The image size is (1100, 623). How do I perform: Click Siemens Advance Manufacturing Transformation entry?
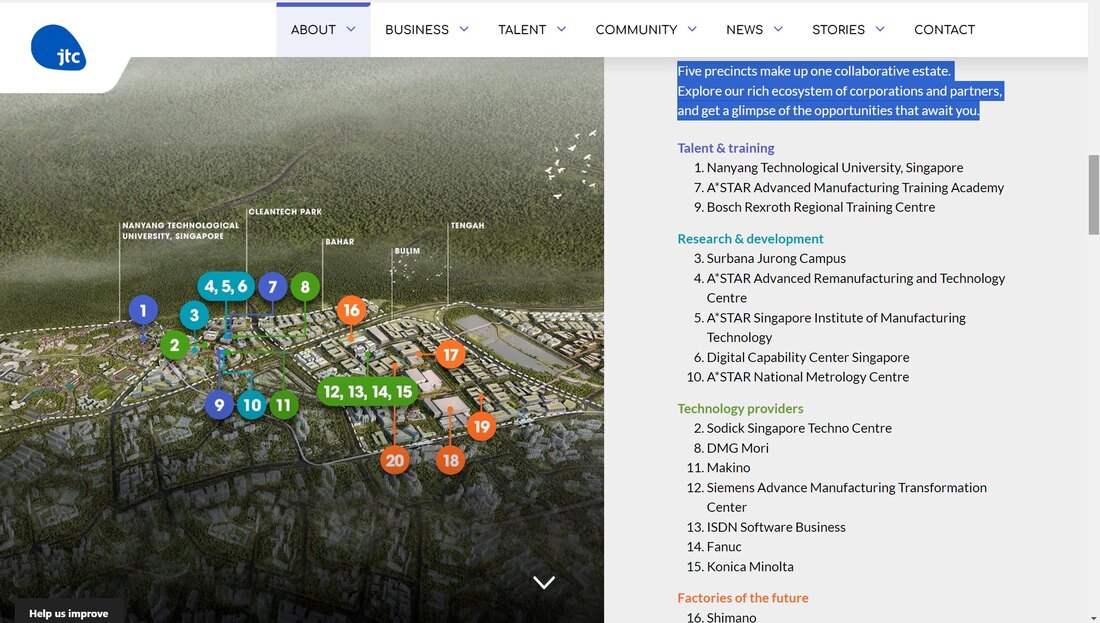coord(847,497)
